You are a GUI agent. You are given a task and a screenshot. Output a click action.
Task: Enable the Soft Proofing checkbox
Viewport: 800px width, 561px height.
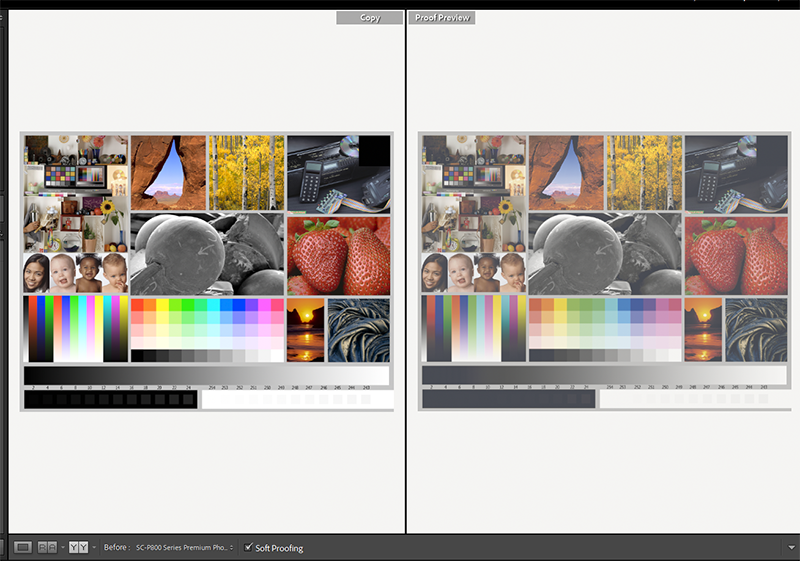[249, 547]
